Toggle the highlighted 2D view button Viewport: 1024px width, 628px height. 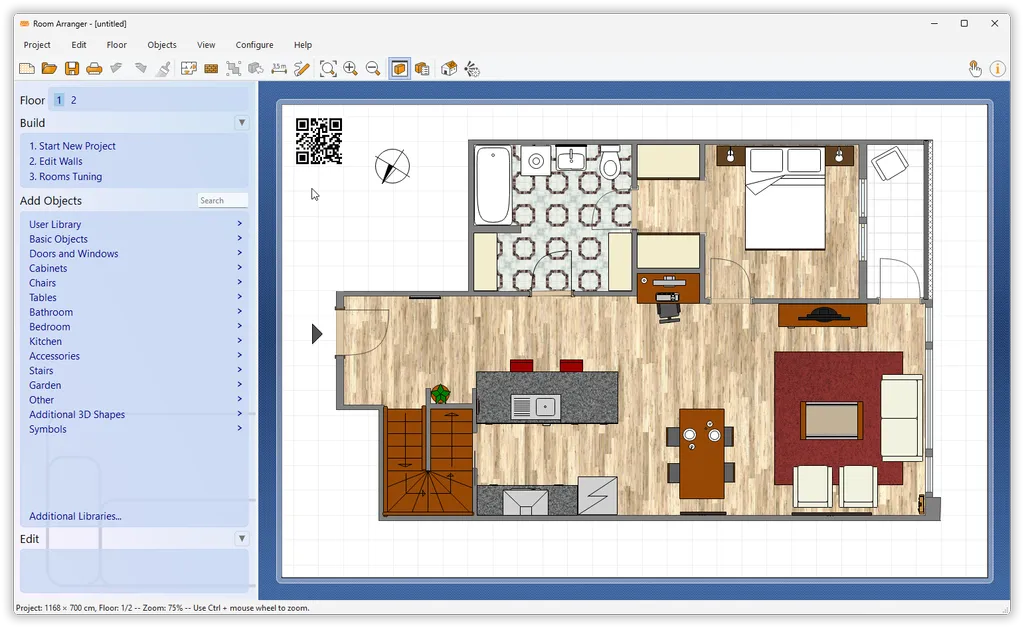coord(400,69)
